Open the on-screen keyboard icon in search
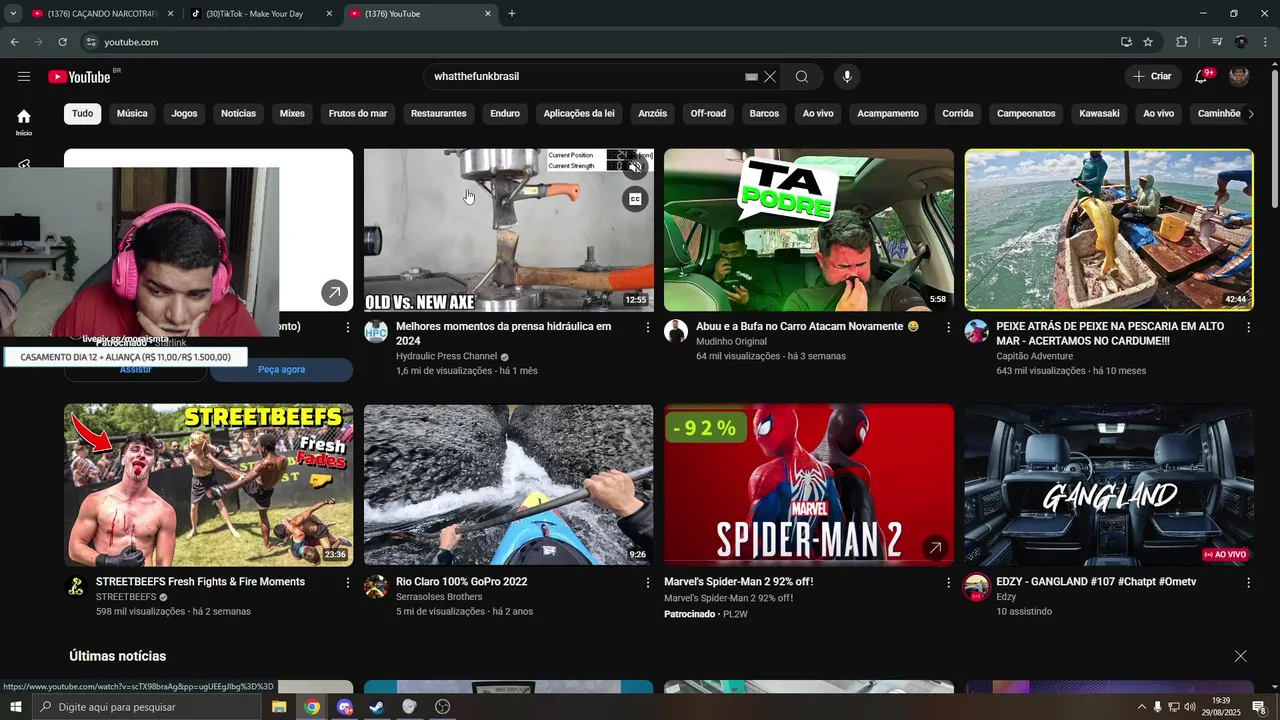 tap(752, 77)
